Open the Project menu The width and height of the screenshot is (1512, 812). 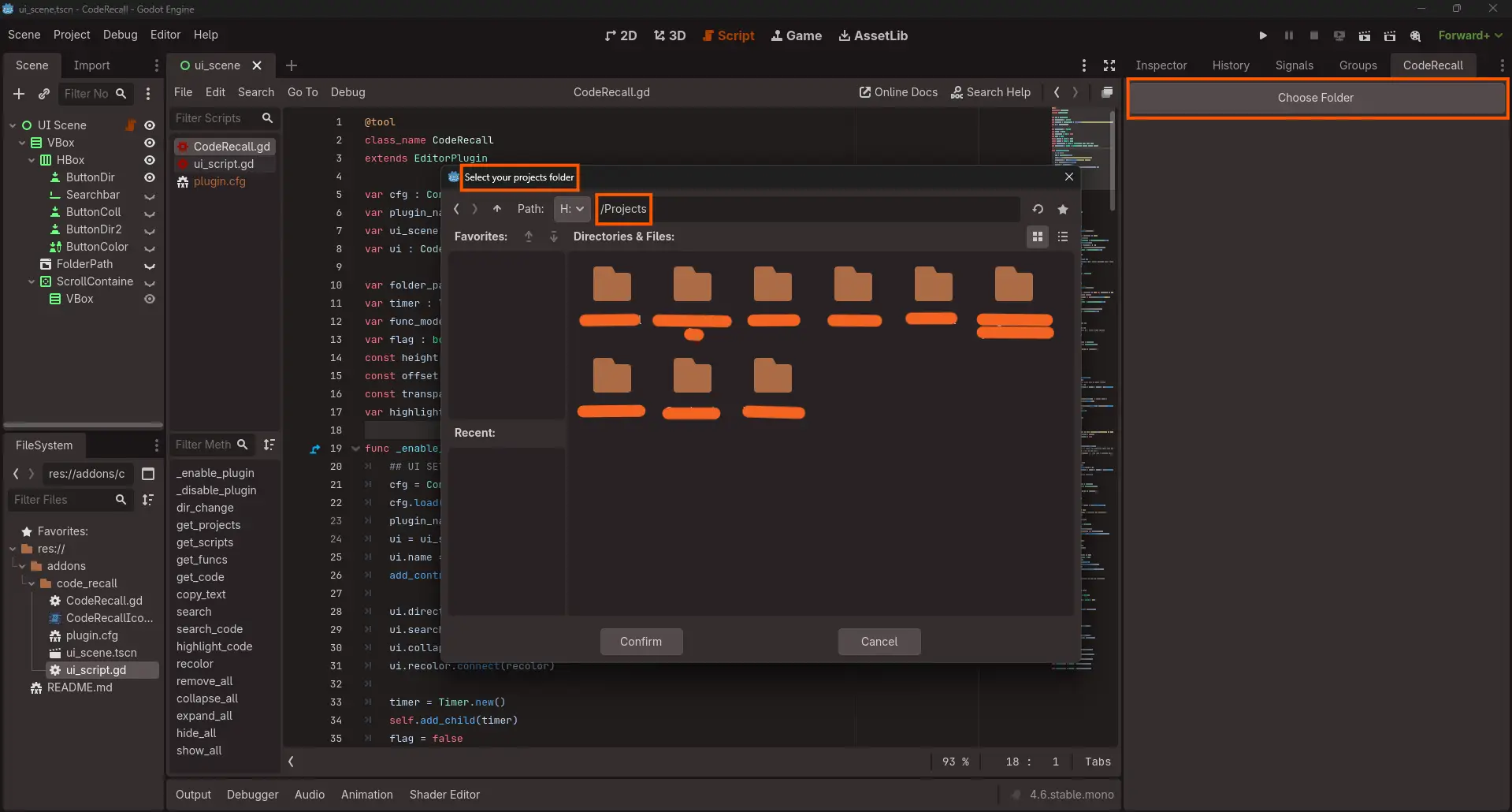coord(72,35)
